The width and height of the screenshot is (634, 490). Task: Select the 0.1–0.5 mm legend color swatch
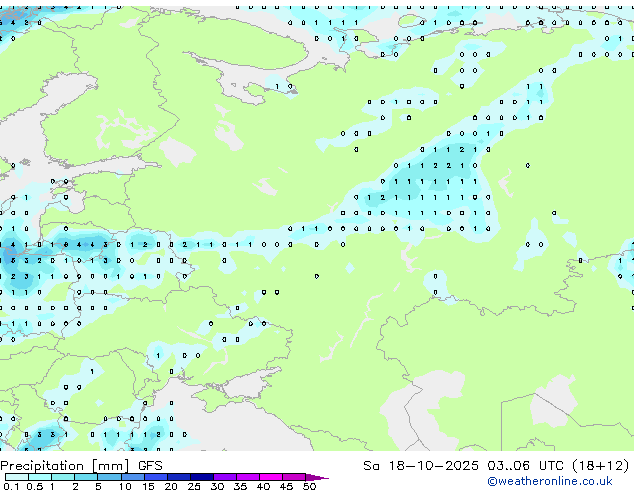coord(17,477)
